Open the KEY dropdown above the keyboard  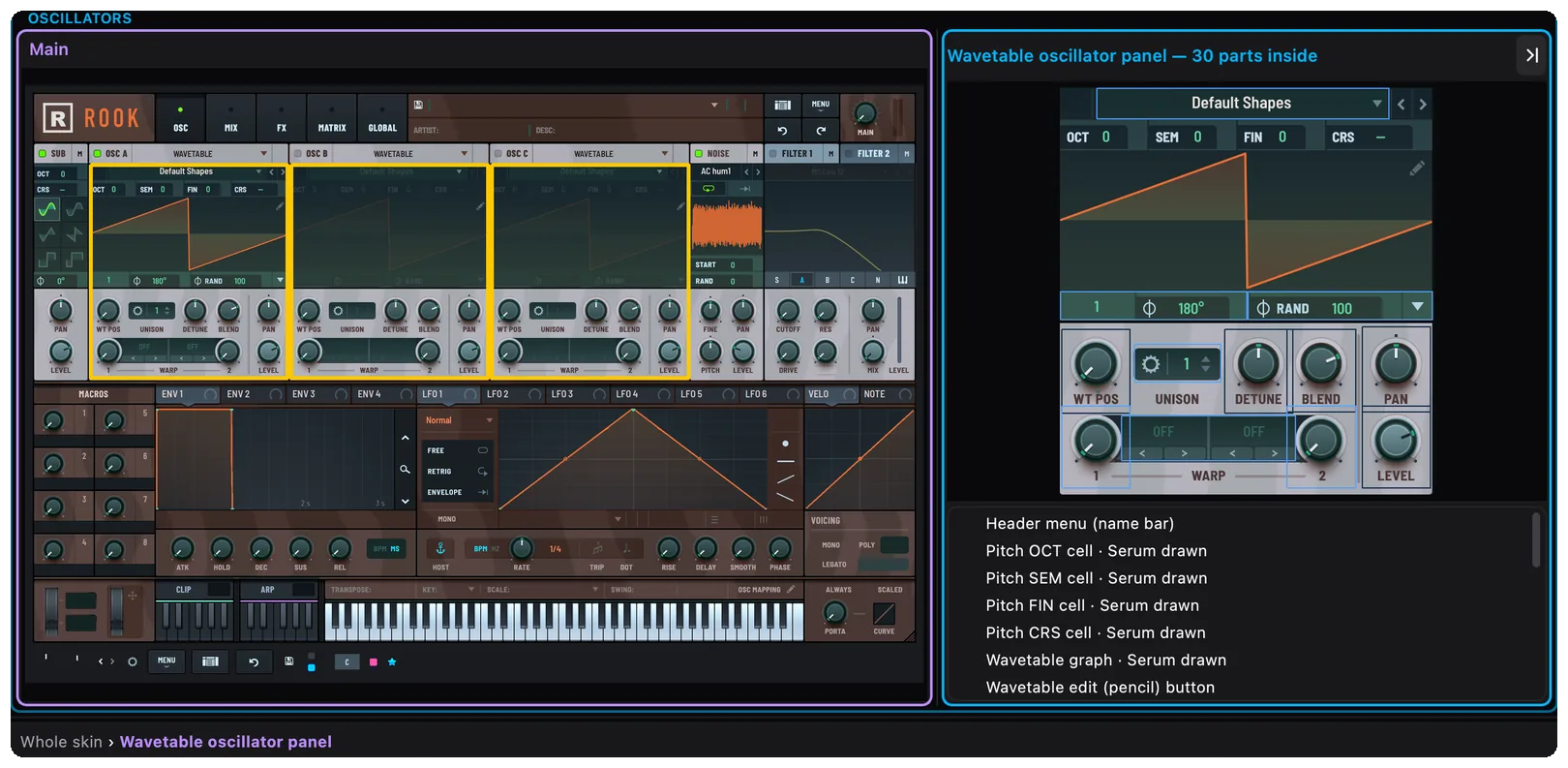[448, 589]
